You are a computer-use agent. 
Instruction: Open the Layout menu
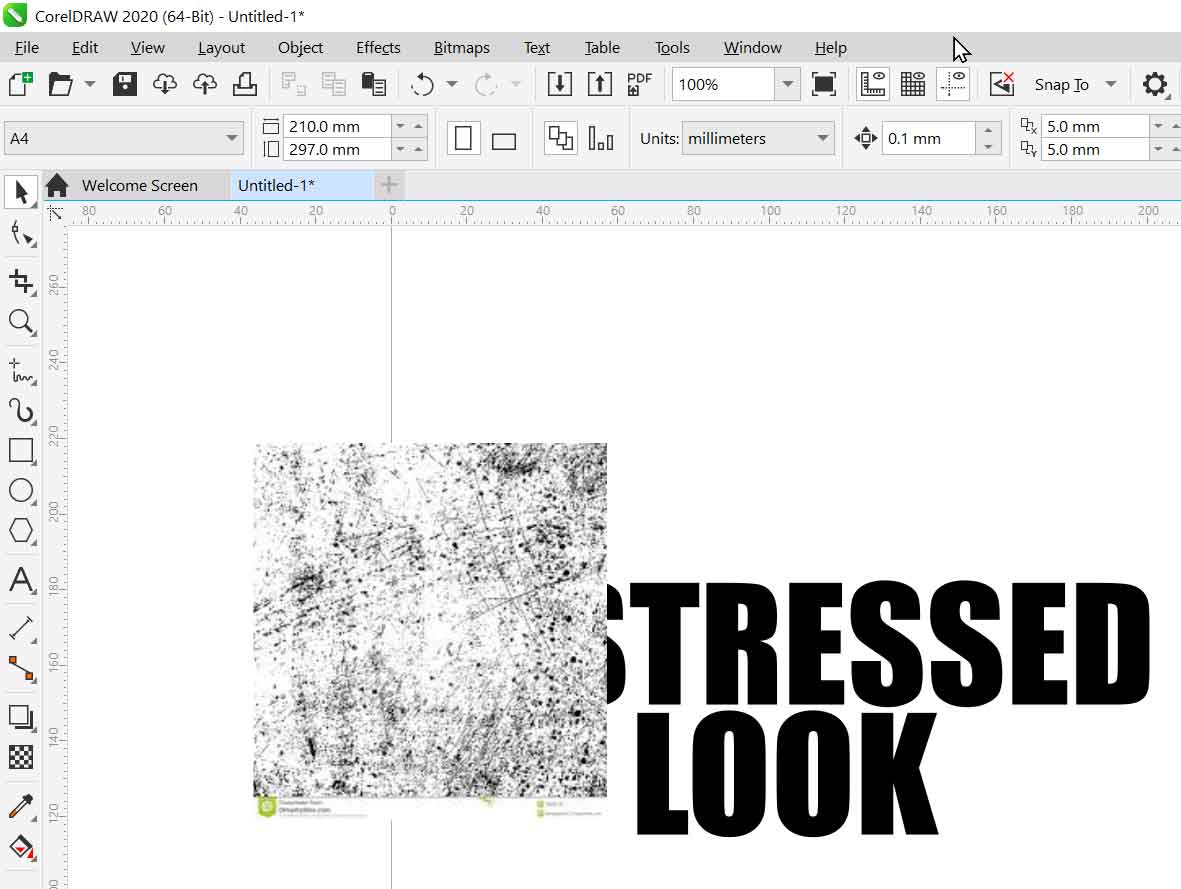click(x=221, y=47)
